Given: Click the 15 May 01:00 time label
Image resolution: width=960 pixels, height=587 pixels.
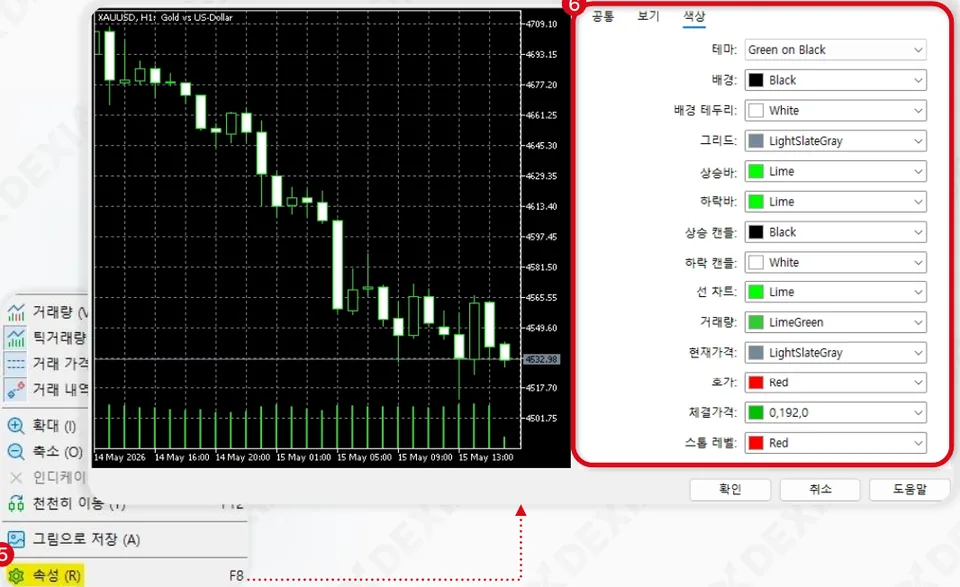Looking at the screenshot, I should click(304, 457).
